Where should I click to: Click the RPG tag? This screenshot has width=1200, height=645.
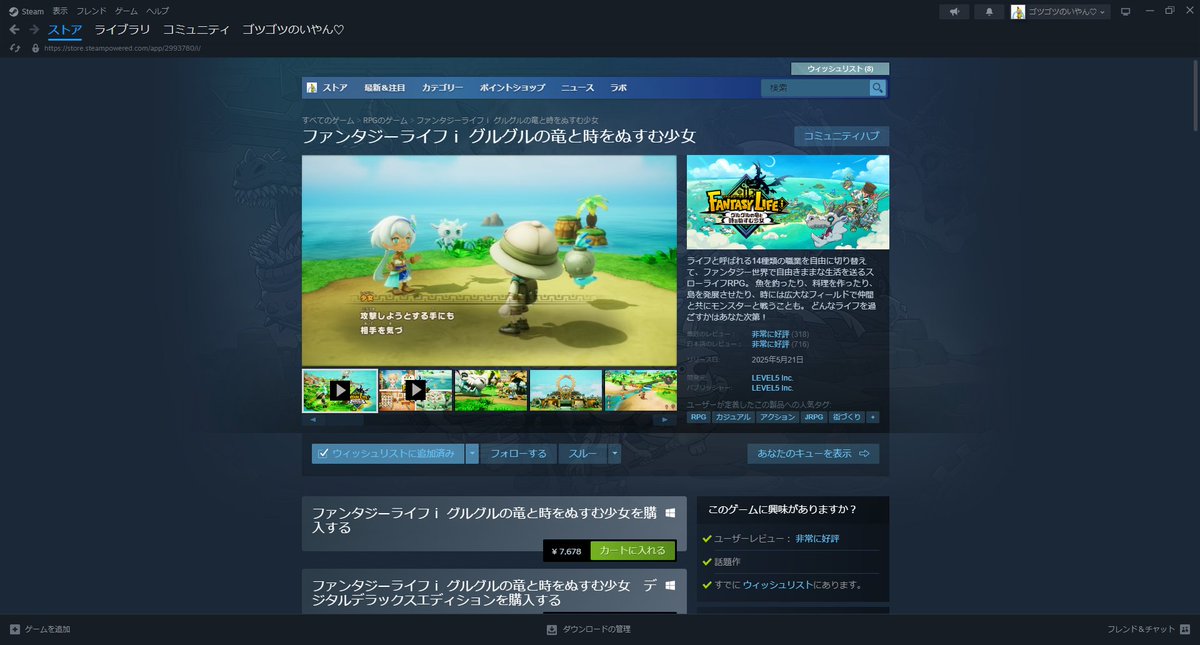pyautogui.click(x=698, y=417)
